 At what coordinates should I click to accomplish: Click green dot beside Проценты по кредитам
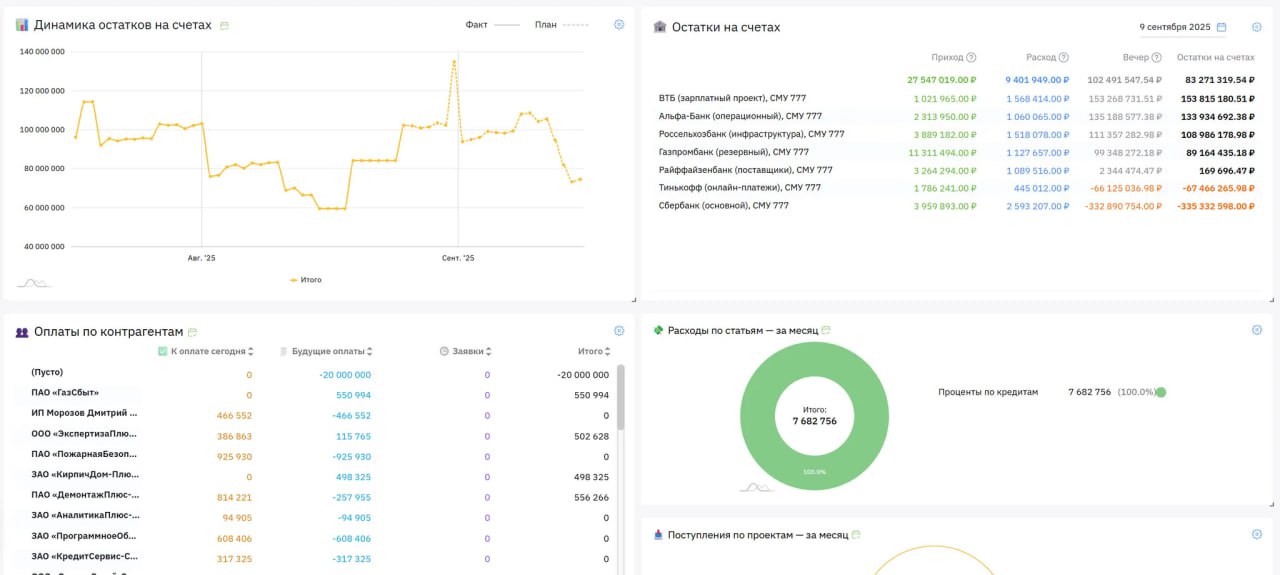(1161, 392)
